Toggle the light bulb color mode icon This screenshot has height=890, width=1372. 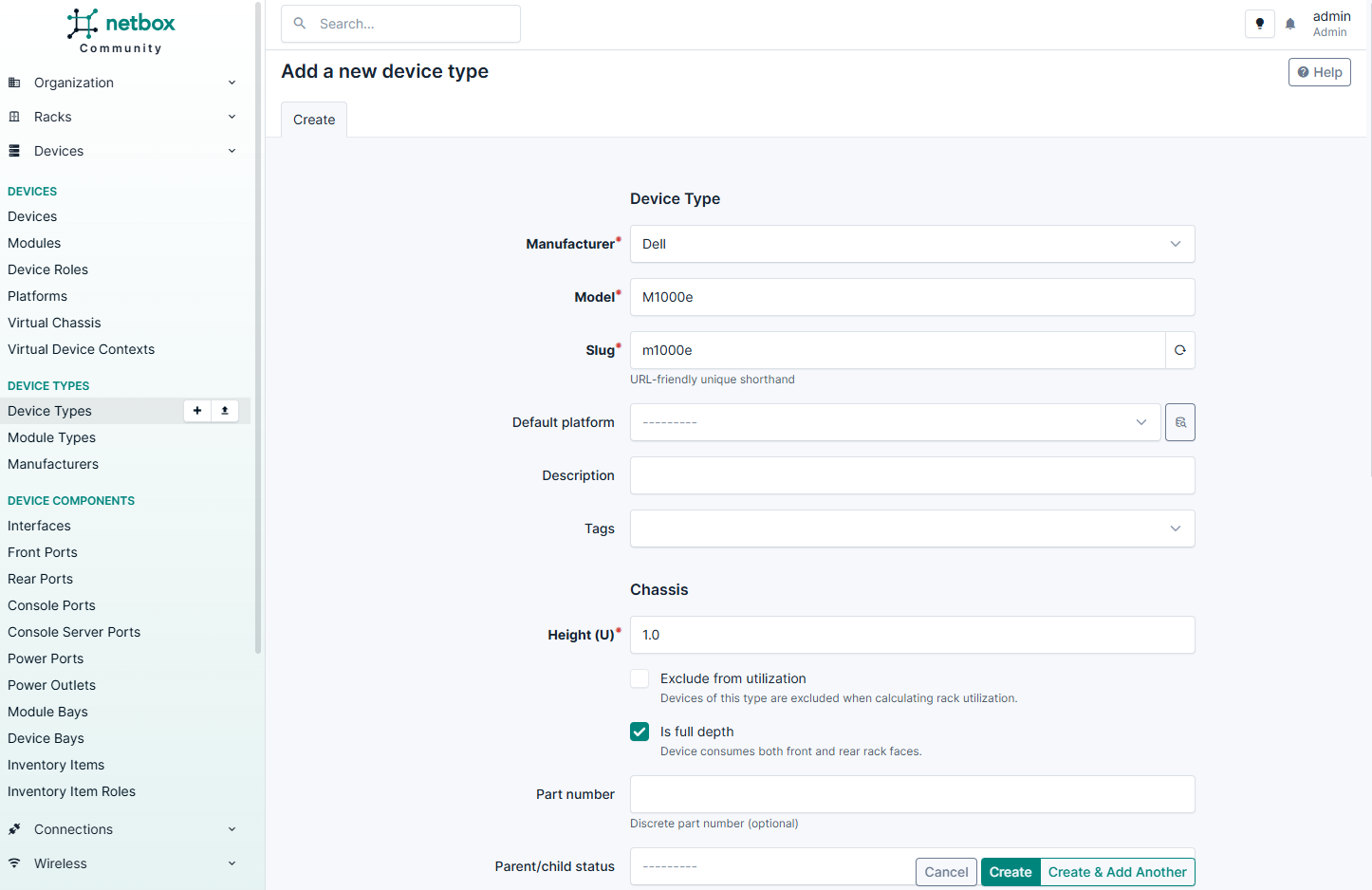coord(1259,24)
